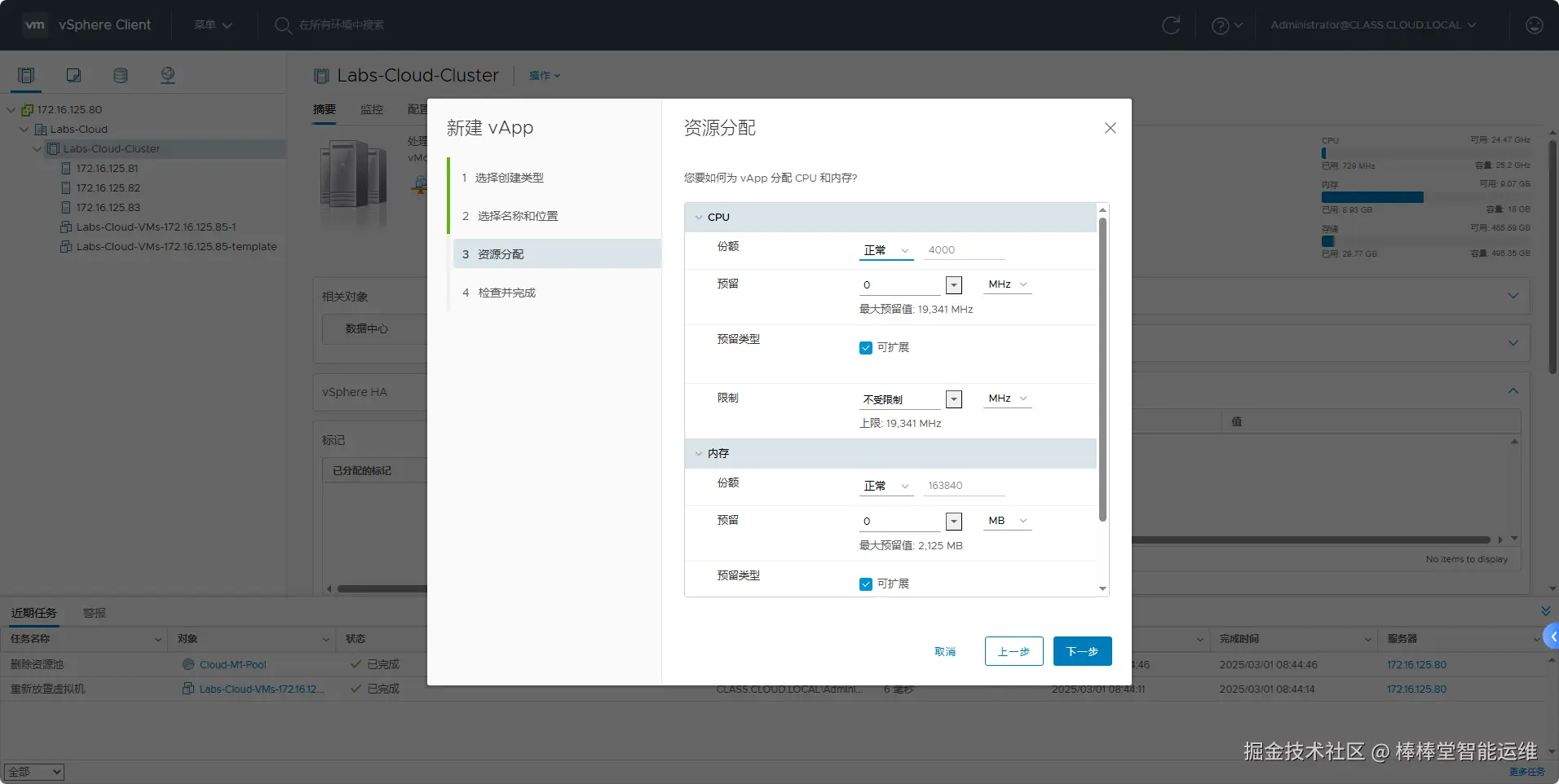Toggle the 内存 可扩展 reservation checkbox

[866, 584]
